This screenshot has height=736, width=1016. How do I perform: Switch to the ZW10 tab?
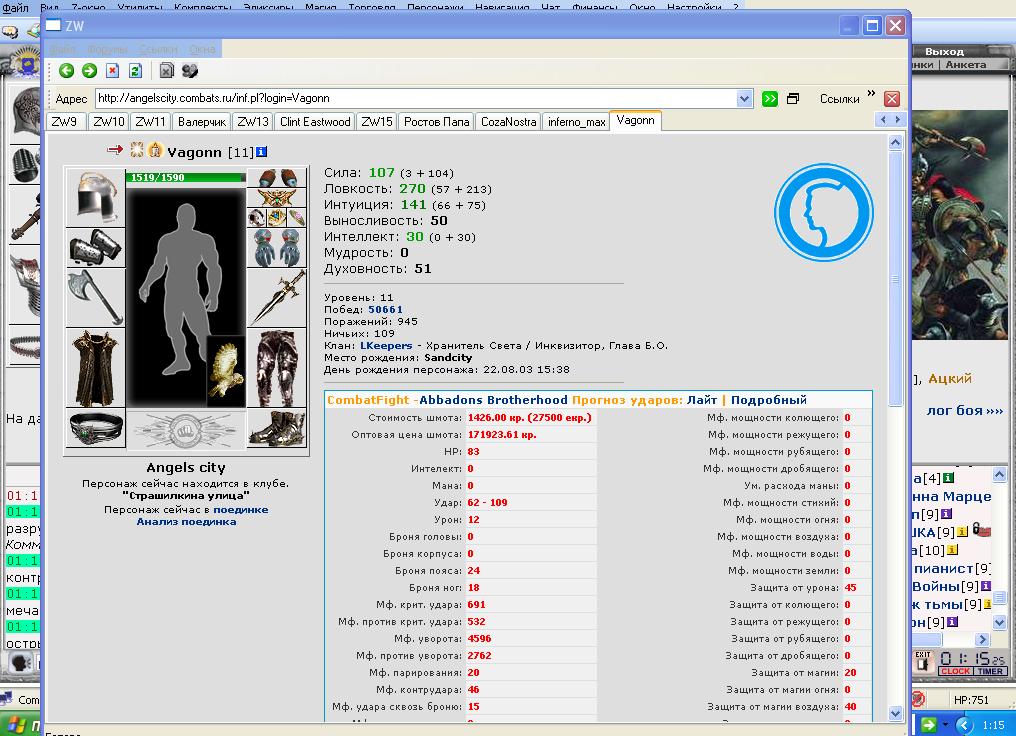click(x=108, y=122)
